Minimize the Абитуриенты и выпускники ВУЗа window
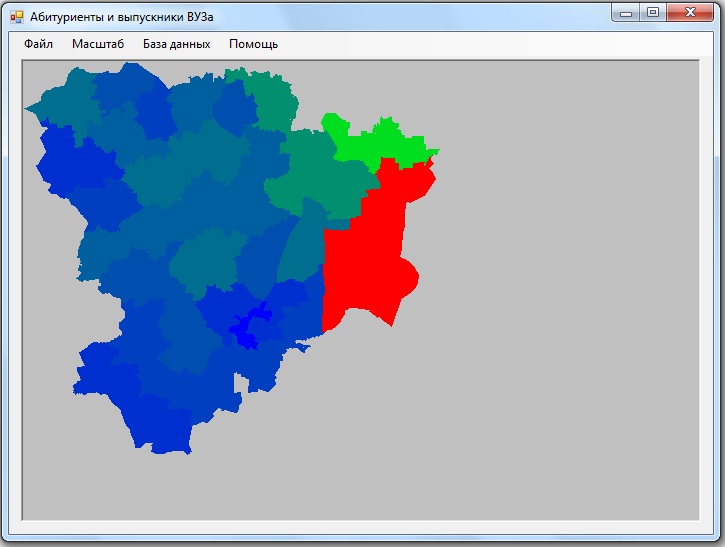 pos(626,12)
